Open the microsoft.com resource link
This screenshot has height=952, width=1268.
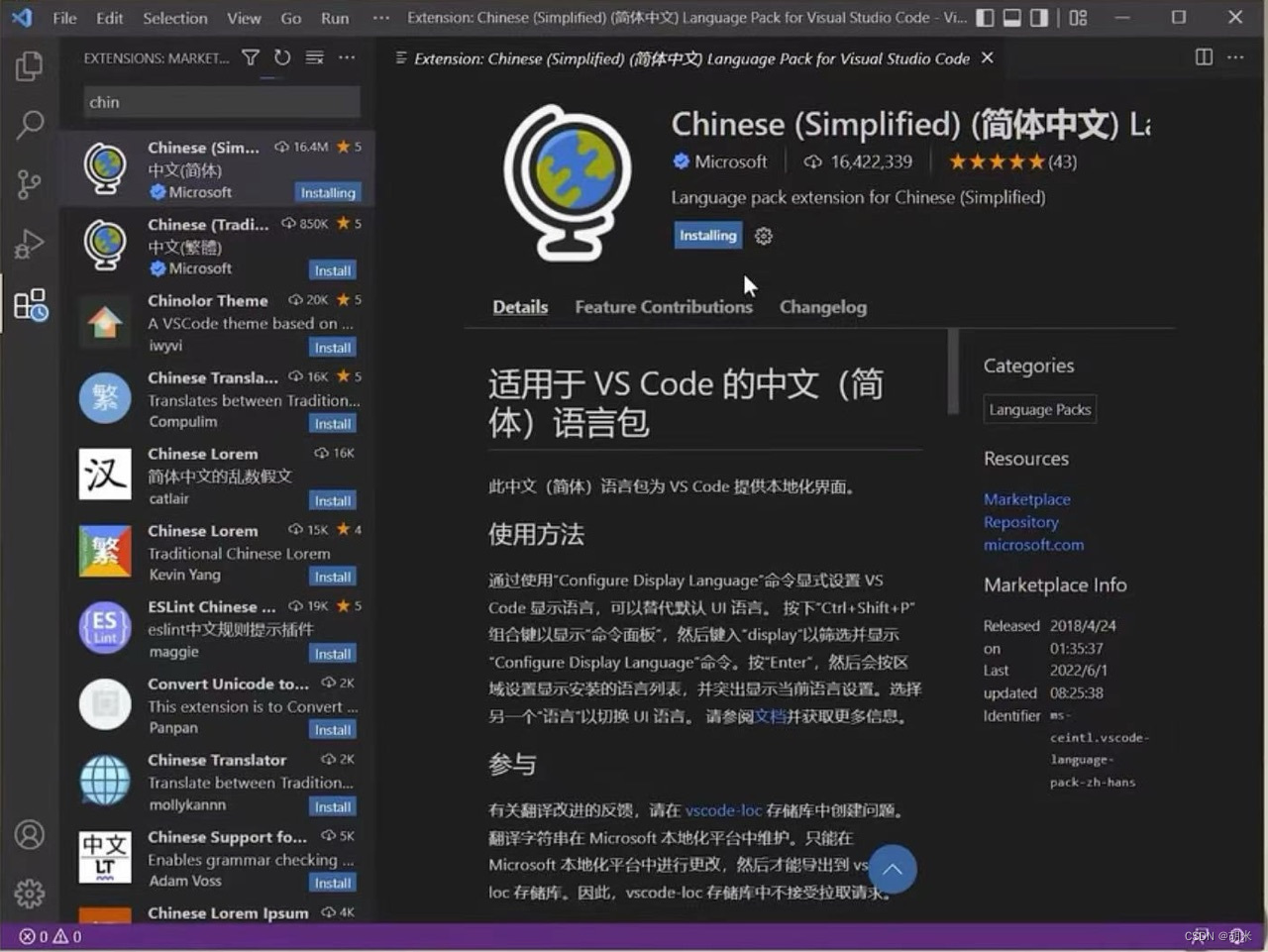[1033, 545]
